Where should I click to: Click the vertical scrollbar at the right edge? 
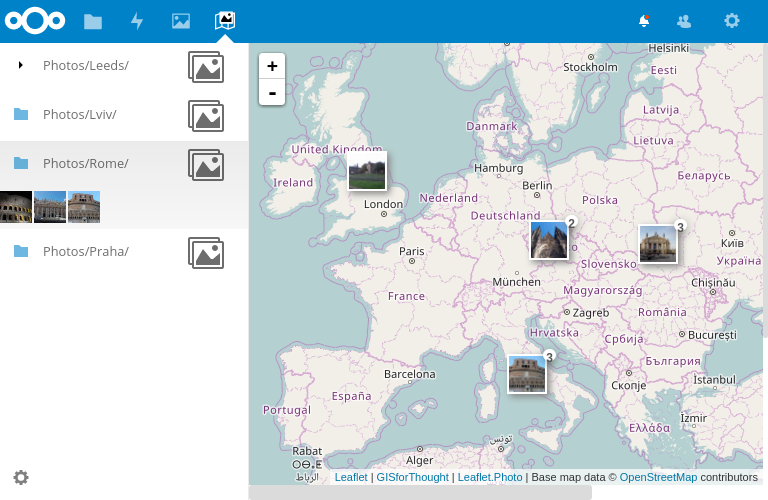click(765, 190)
